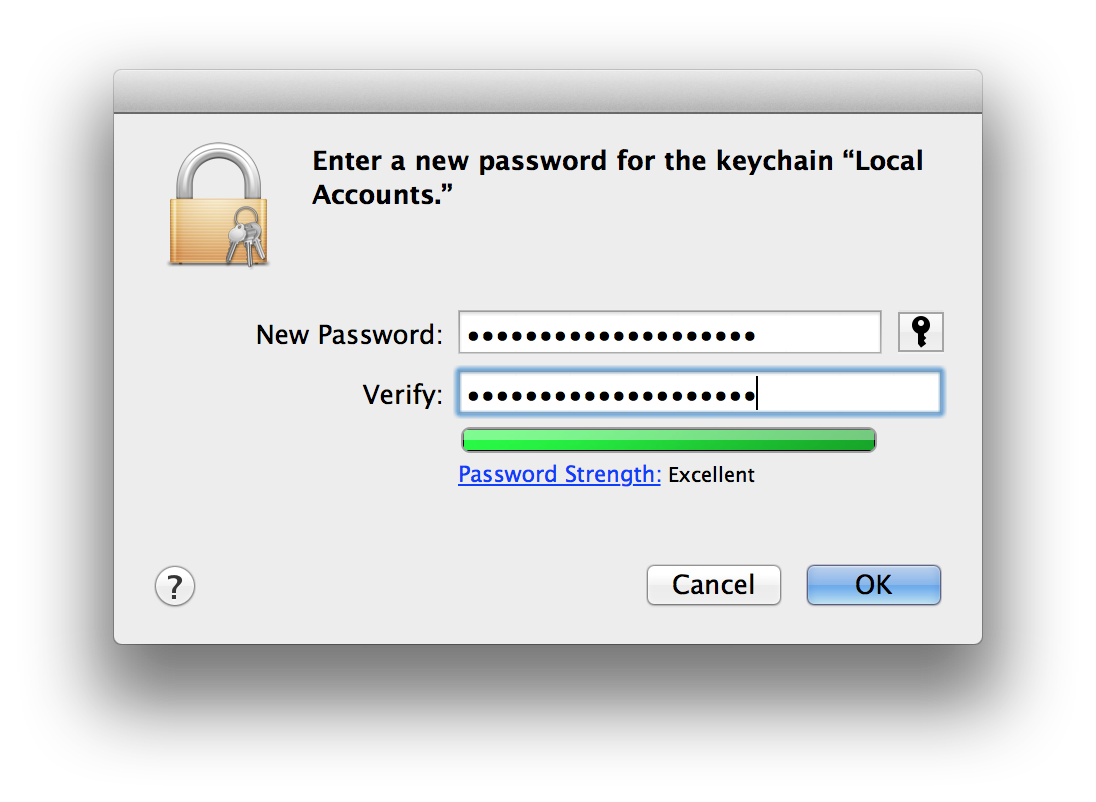The image size is (1096, 802).
Task: Click the word "Local" in the heading
Action: click(888, 162)
